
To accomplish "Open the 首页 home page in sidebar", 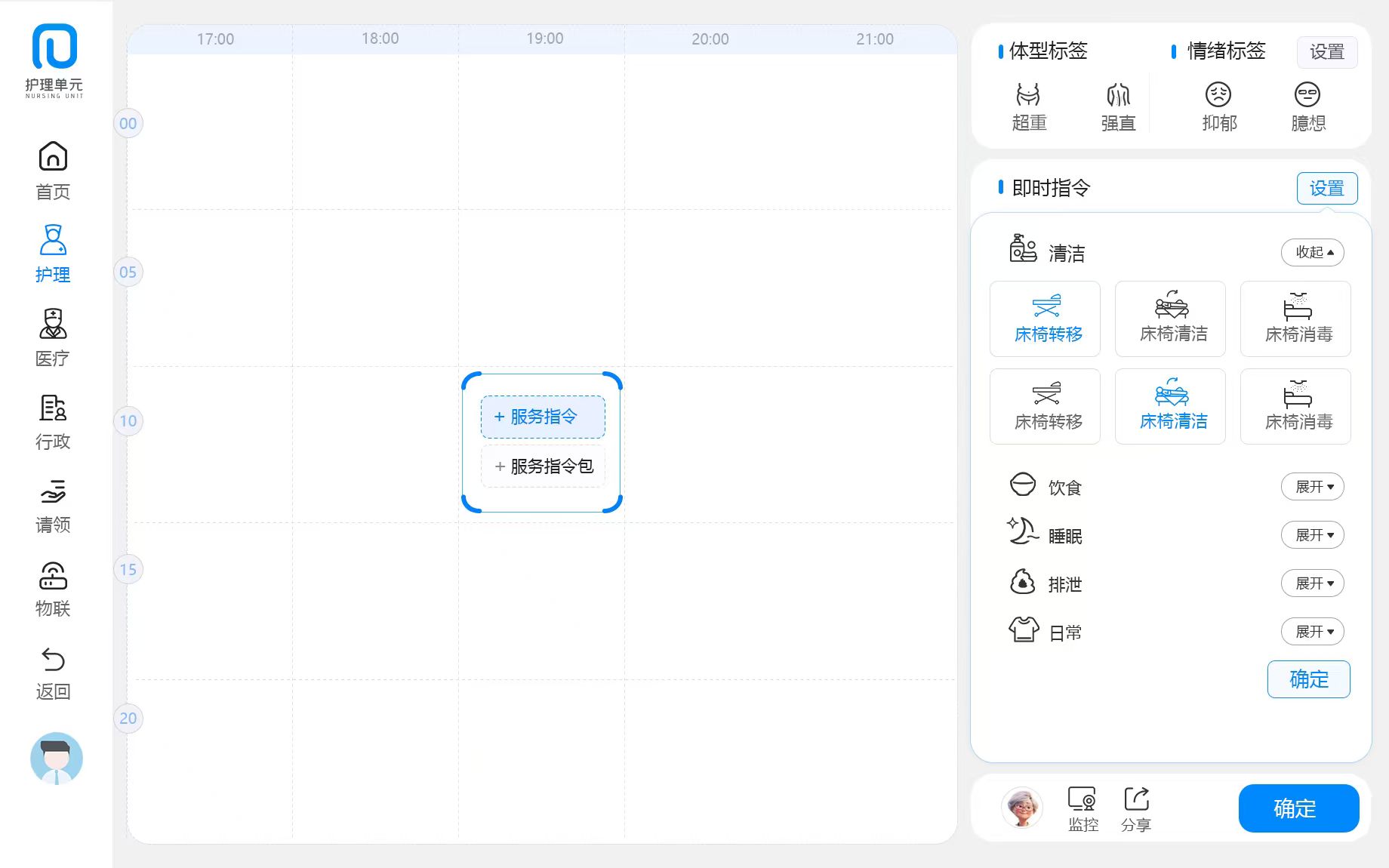I will (53, 171).
